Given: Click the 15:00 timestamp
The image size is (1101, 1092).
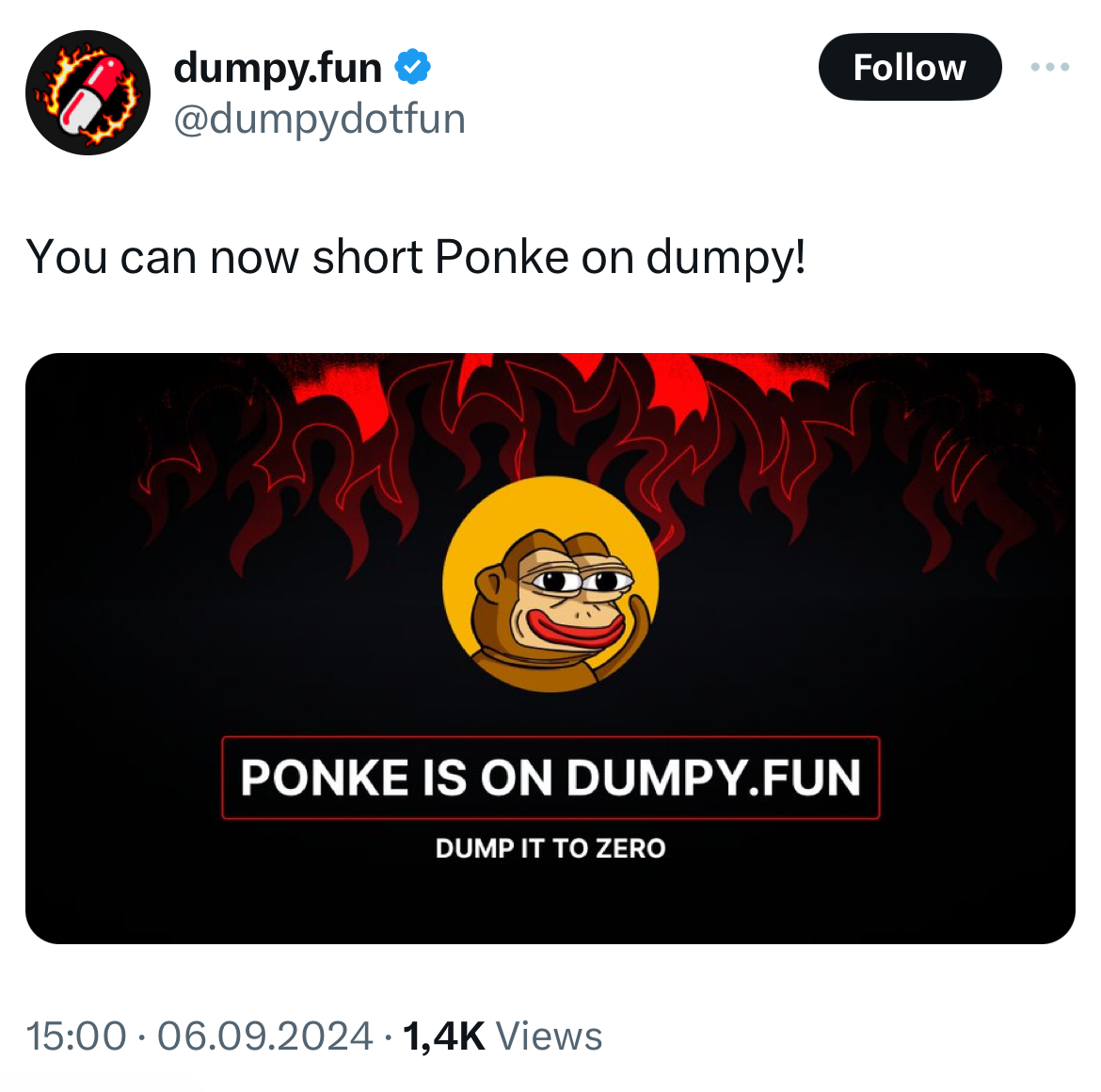Looking at the screenshot, I should point(76,1036).
